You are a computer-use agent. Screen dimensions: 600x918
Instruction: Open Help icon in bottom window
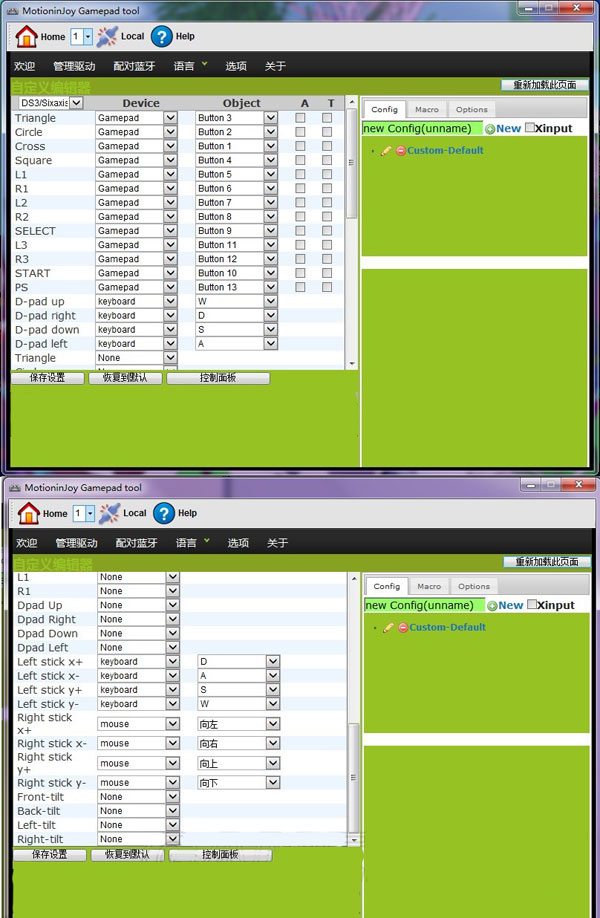[x=164, y=513]
